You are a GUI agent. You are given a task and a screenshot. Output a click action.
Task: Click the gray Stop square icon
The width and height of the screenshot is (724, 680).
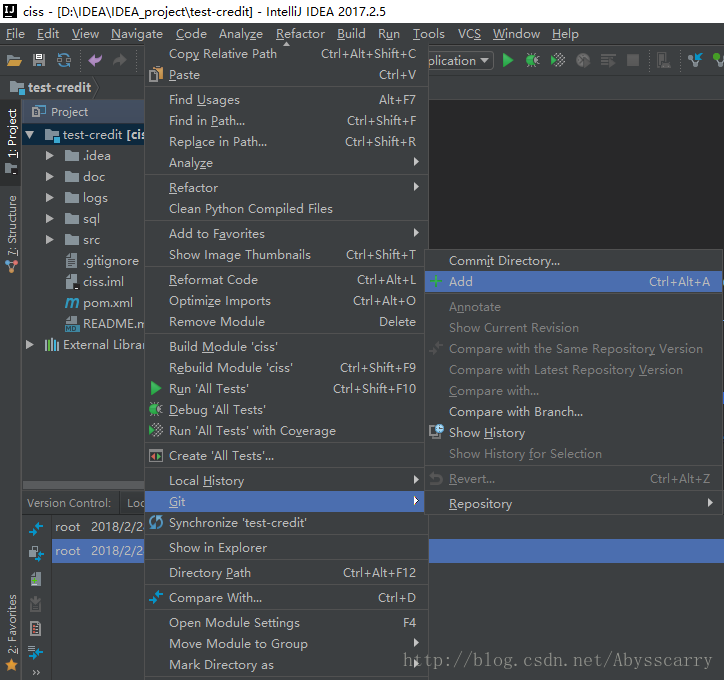(633, 60)
